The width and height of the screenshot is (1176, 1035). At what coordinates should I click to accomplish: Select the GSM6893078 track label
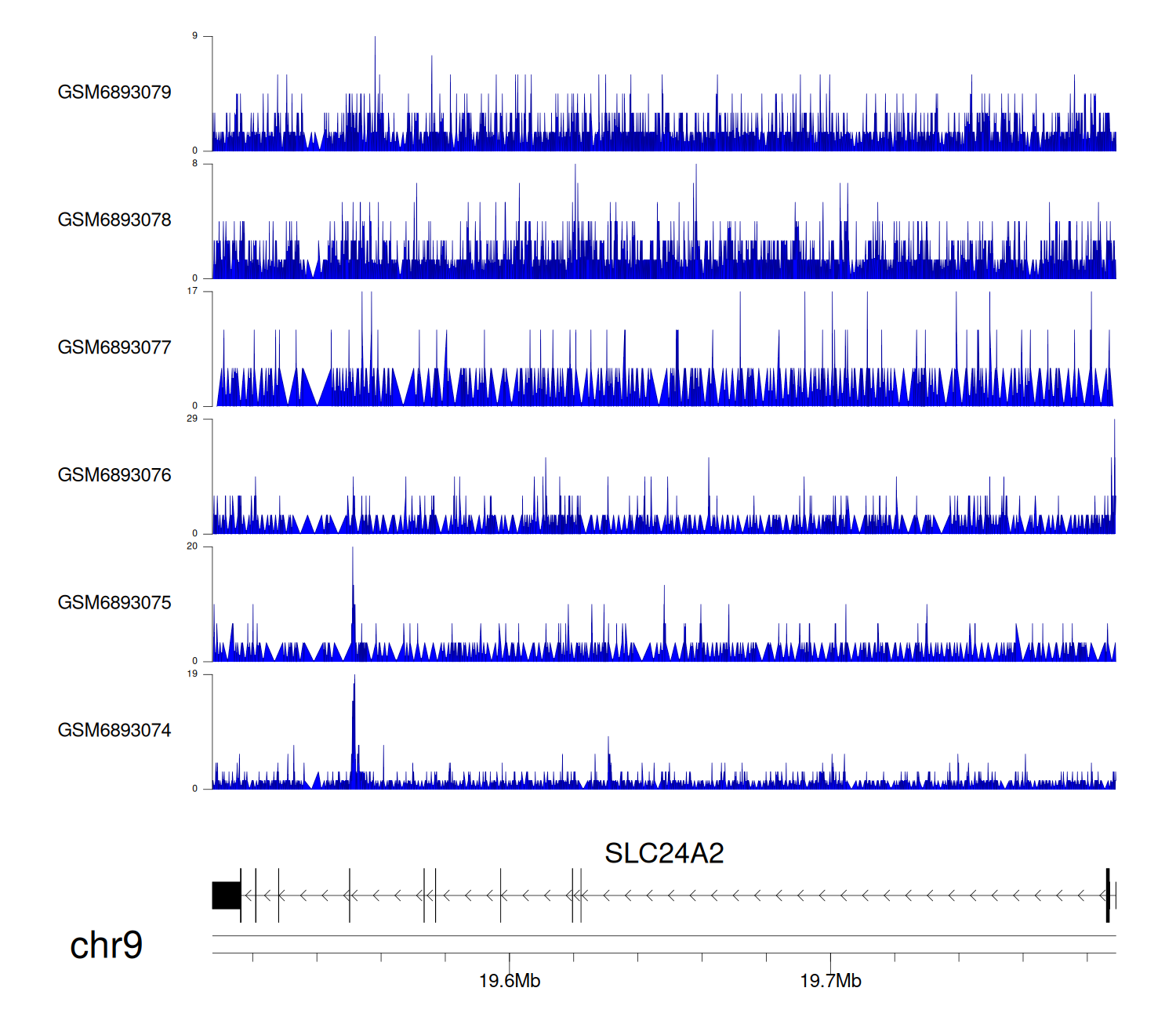[x=114, y=220]
